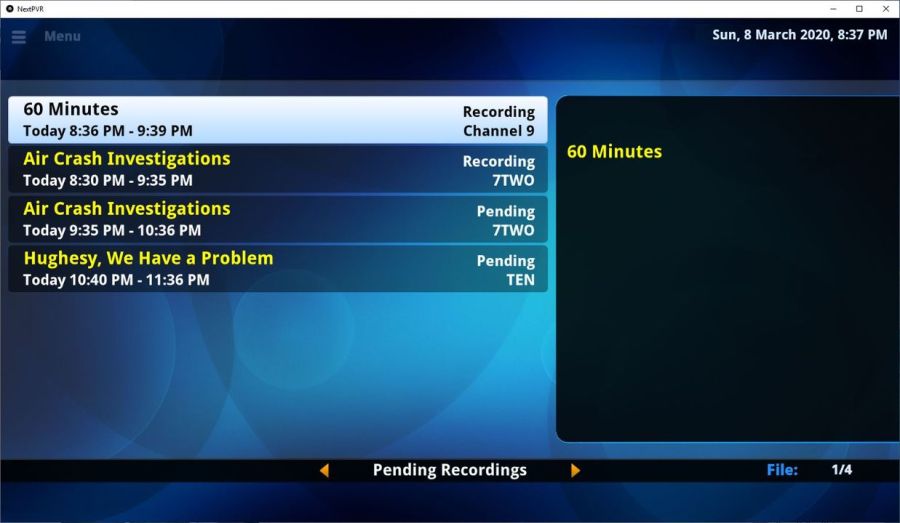Click the NextPVR icon in title bar
This screenshot has height=523, width=900.
click(x=9, y=8)
